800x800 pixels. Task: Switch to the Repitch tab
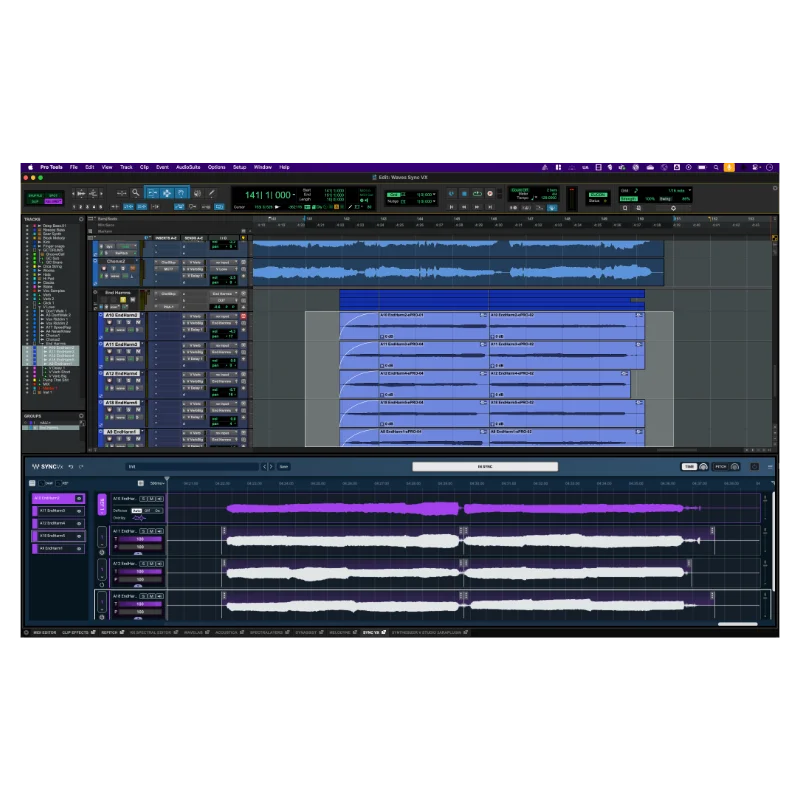(x=109, y=632)
